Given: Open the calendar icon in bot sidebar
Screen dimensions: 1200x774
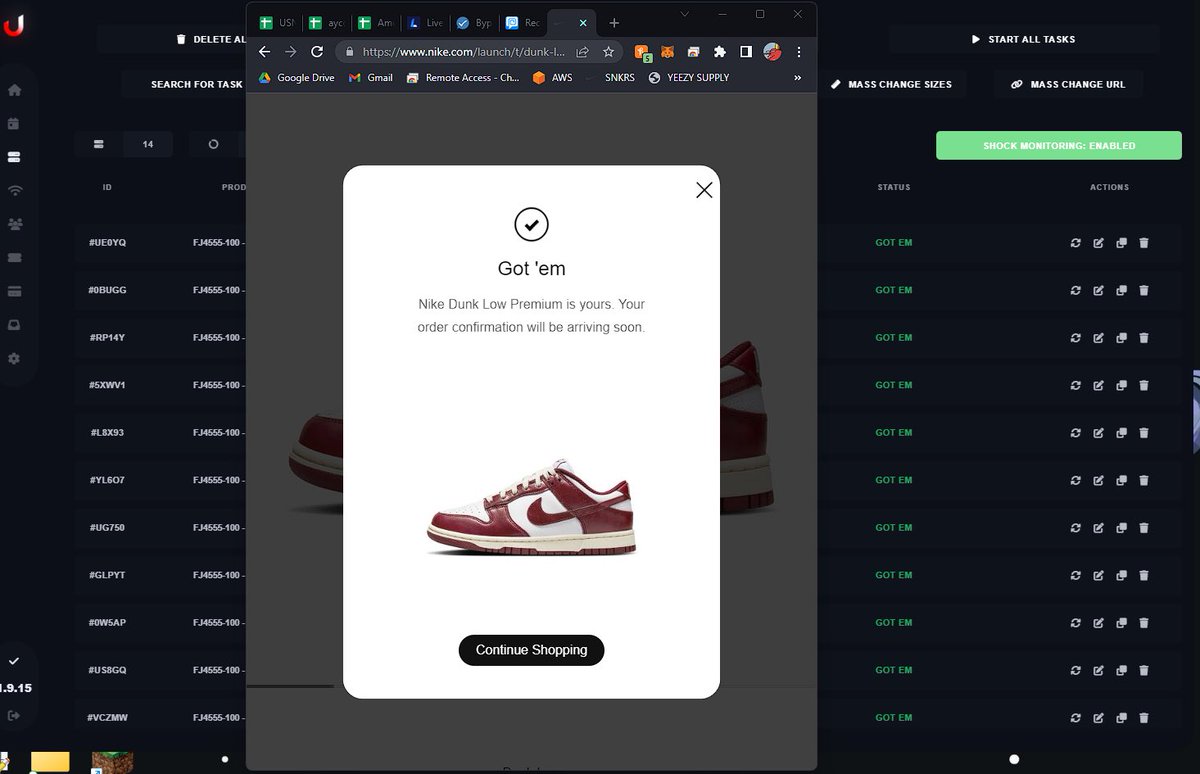Looking at the screenshot, I should (x=14, y=124).
